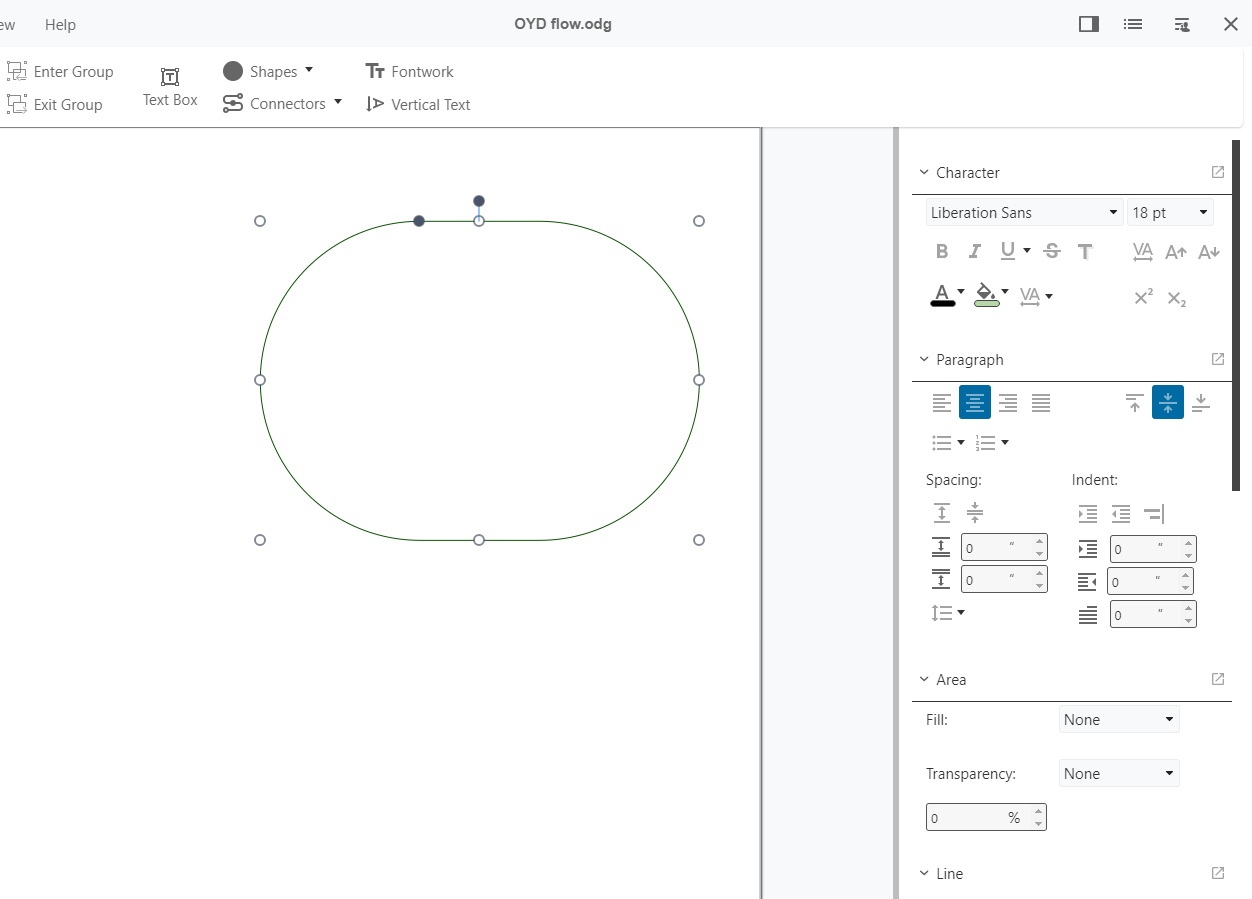
Task: Click Enter Group
Action: 60,71
